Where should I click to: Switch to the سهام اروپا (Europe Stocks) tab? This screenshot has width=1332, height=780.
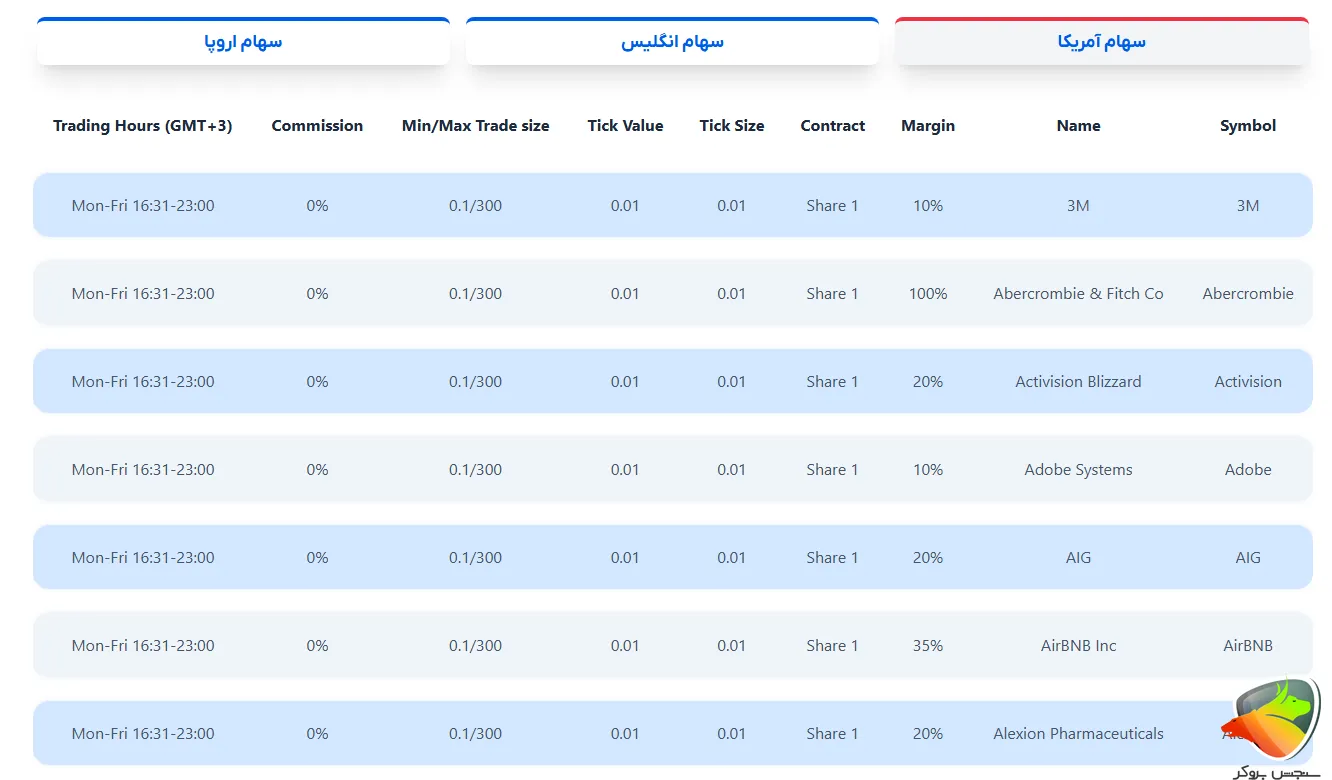click(243, 41)
